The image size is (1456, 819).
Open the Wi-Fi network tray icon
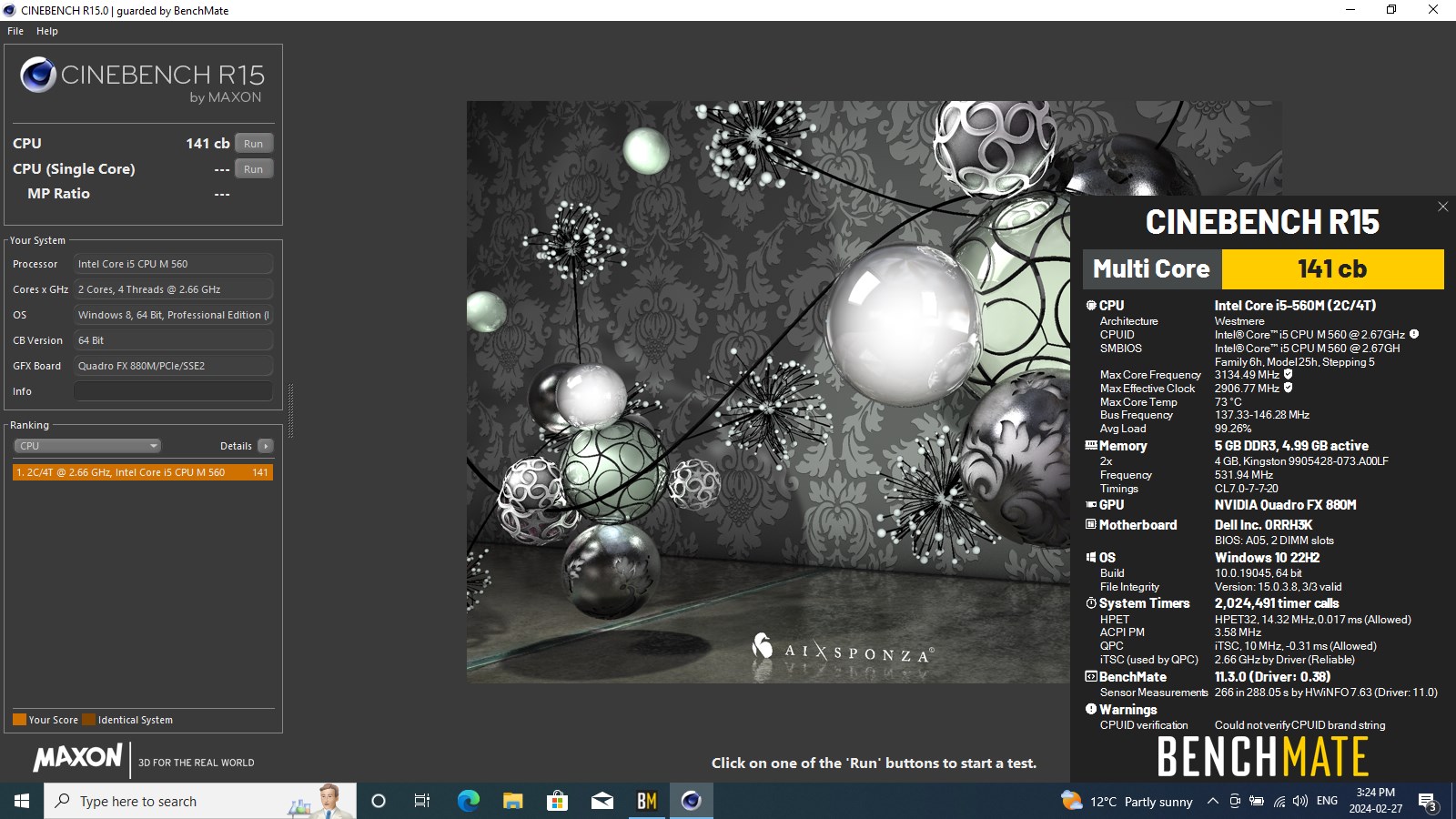coord(1279,801)
